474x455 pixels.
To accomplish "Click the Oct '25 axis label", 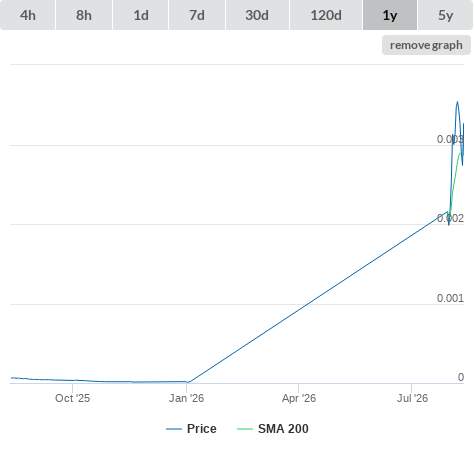I will click(72, 398).
